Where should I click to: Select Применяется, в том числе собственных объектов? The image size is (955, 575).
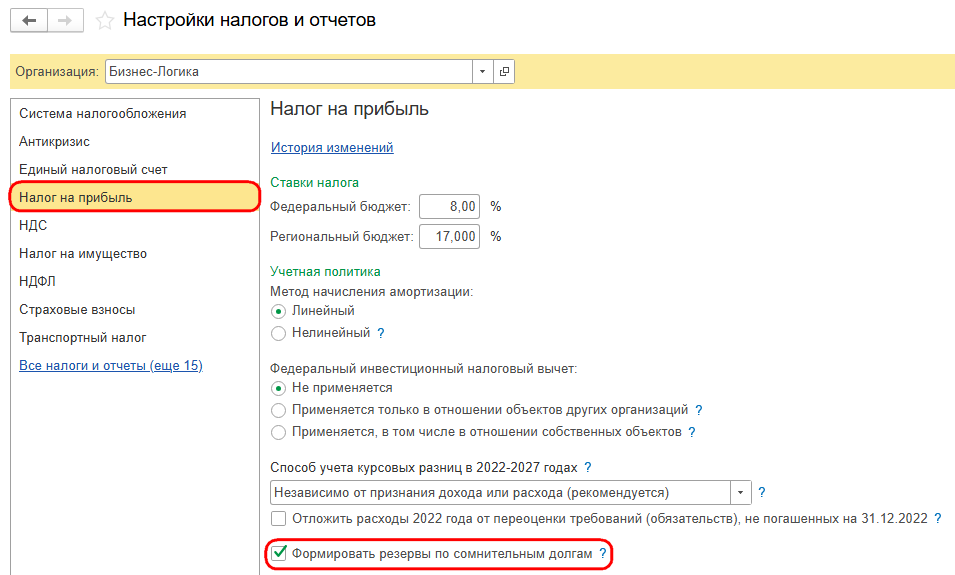(x=278, y=432)
